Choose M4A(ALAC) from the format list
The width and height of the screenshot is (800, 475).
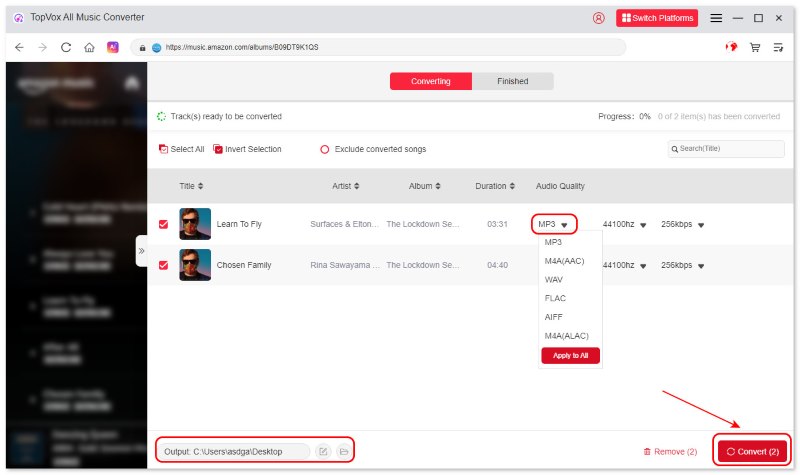click(566, 336)
